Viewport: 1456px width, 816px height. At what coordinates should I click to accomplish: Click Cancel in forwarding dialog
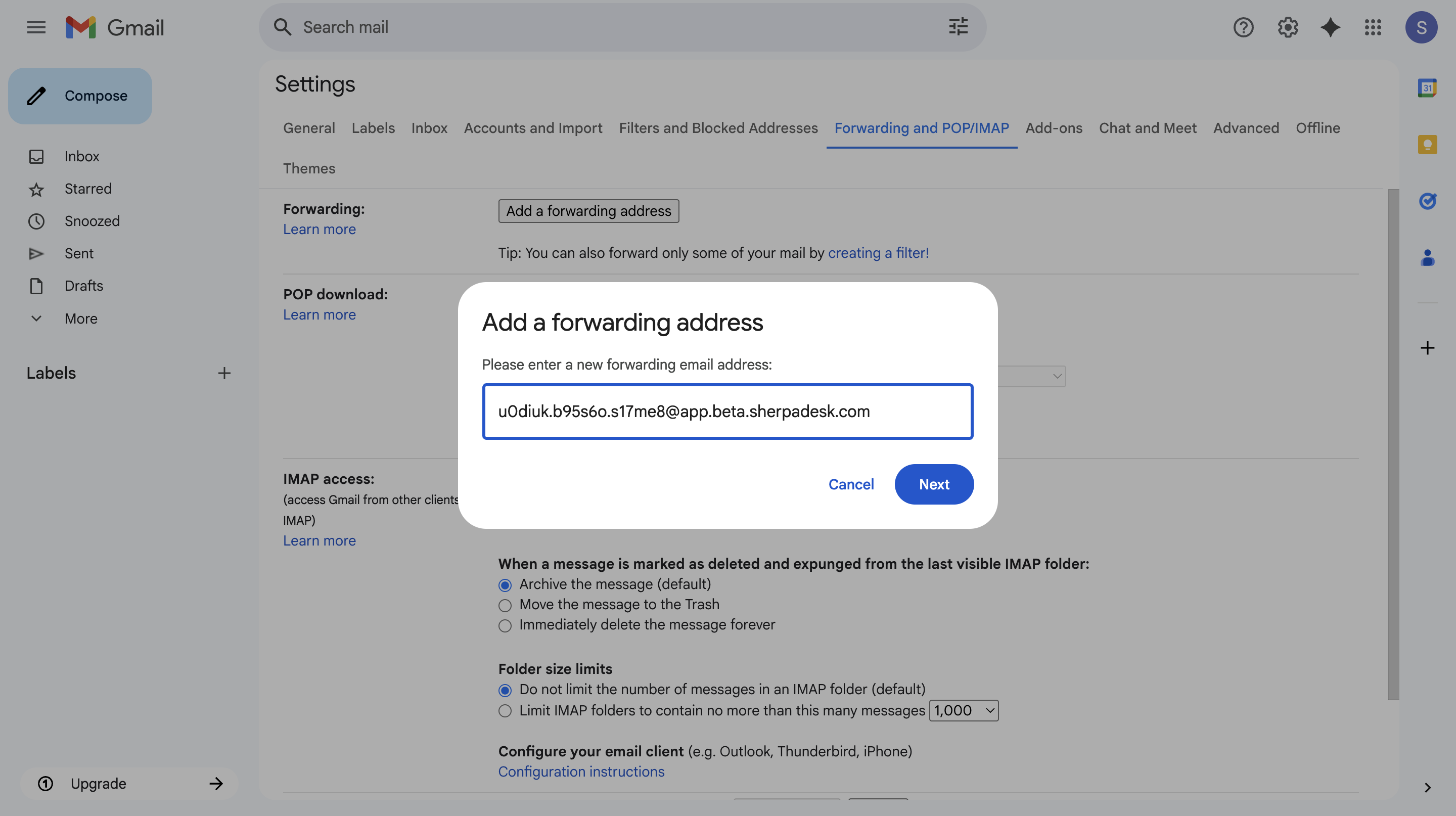[x=851, y=484]
